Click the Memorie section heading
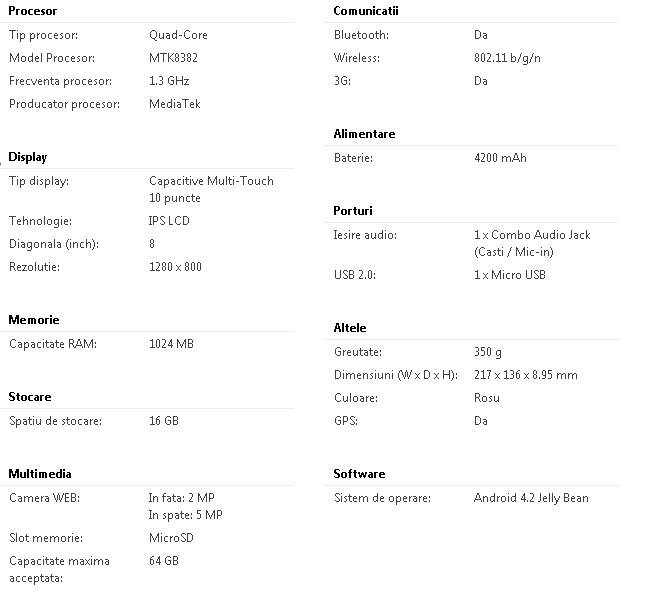 (x=34, y=320)
